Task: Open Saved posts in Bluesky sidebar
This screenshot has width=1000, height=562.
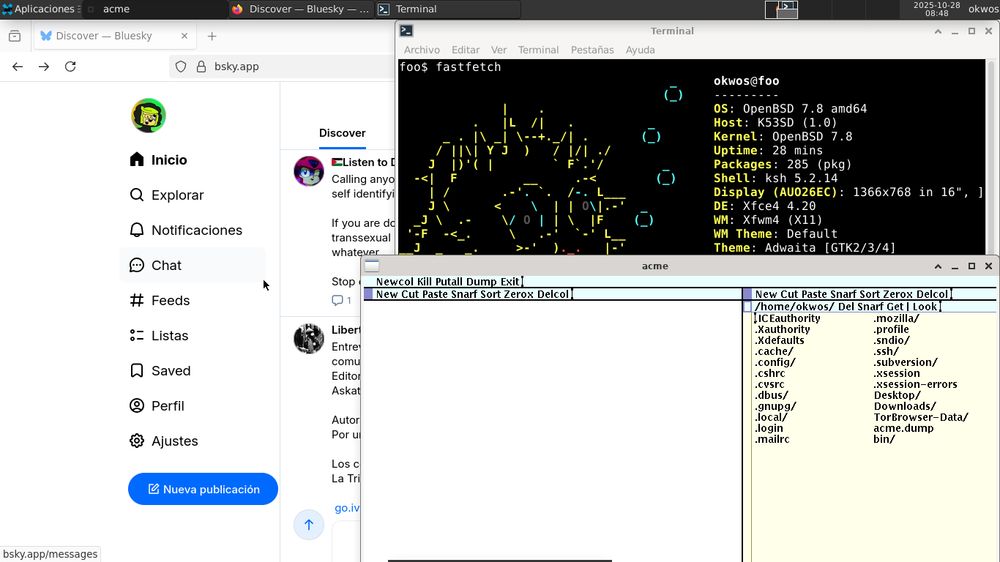Action: [x=159, y=370]
